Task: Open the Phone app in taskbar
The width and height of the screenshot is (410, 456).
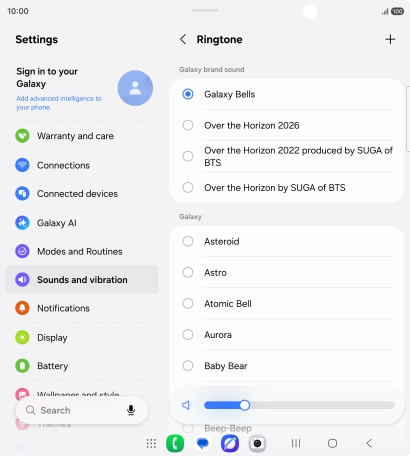Action: tap(175, 443)
